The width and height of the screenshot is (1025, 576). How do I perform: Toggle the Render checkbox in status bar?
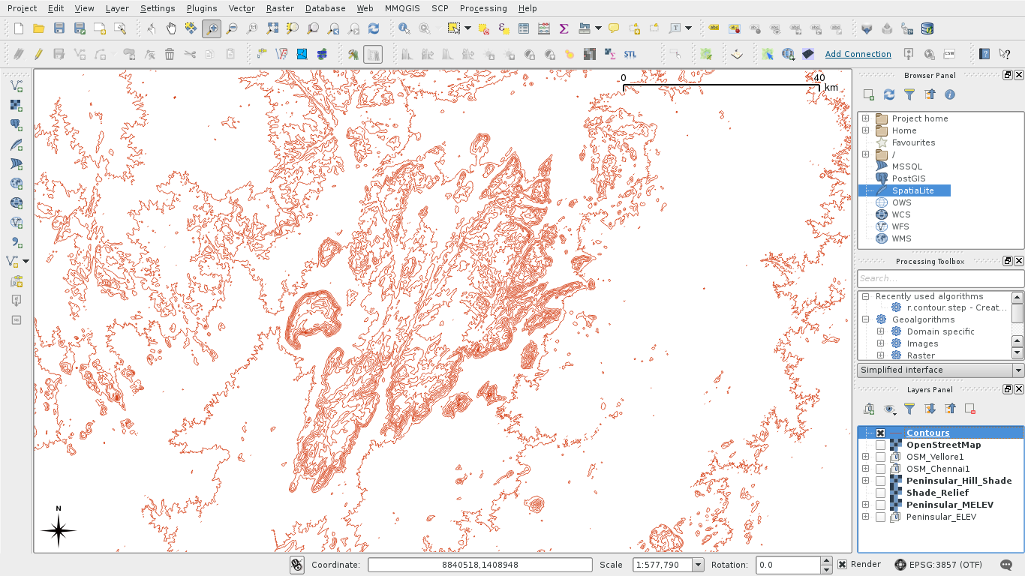click(841, 565)
